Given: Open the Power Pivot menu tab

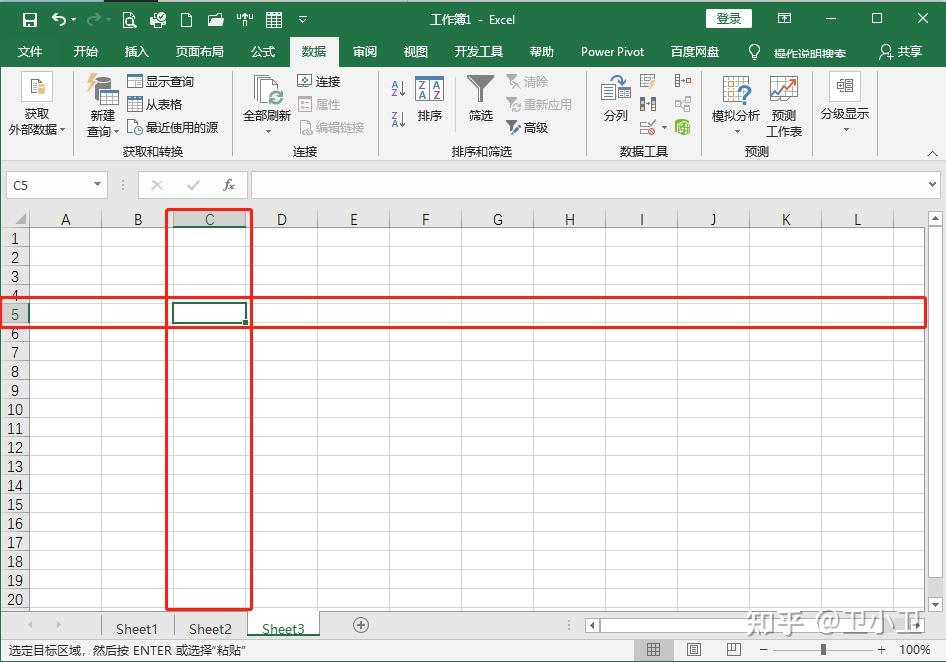Looking at the screenshot, I should pos(612,51).
